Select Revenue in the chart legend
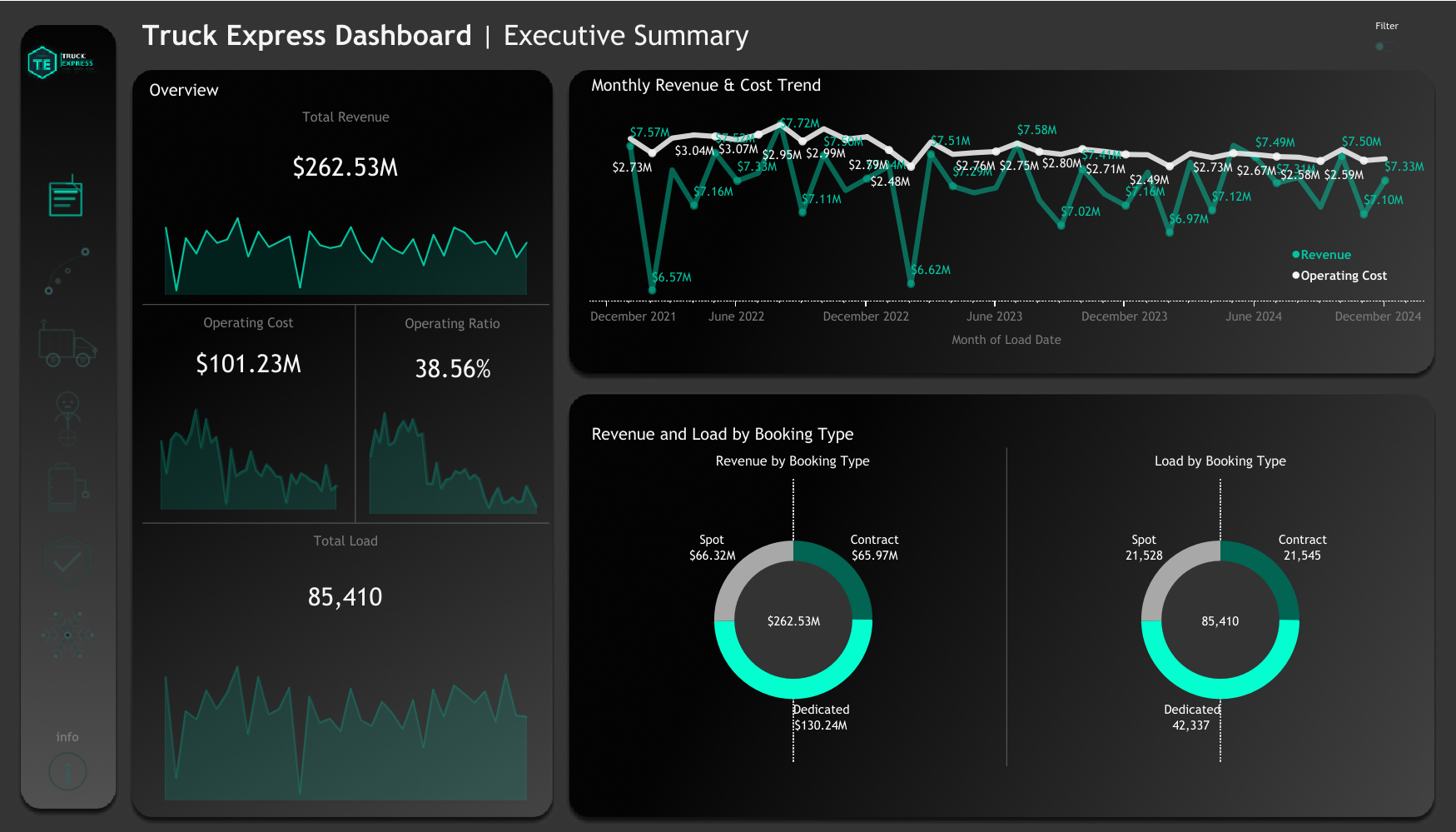This screenshot has width=1456, height=832. tap(1321, 255)
